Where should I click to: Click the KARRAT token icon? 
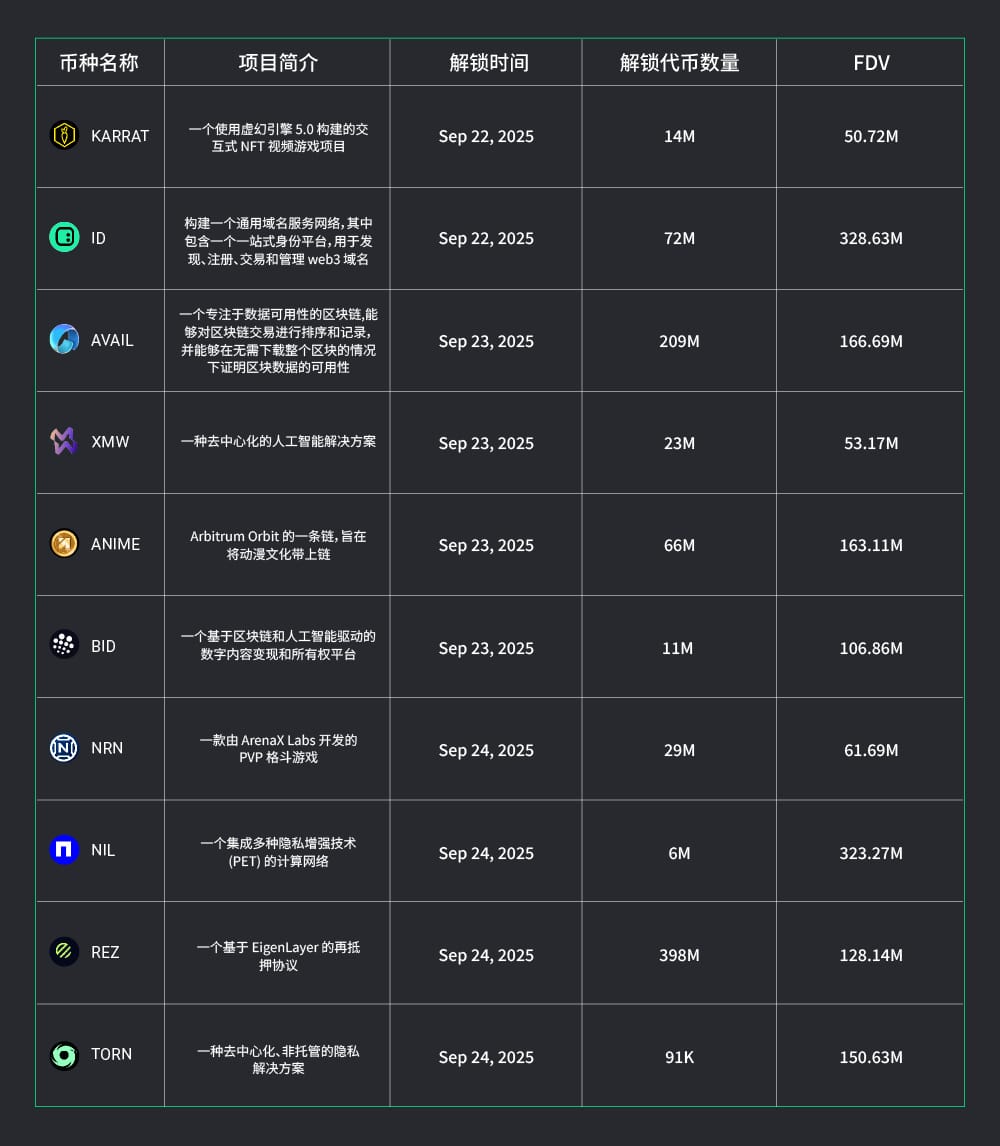click(64, 135)
